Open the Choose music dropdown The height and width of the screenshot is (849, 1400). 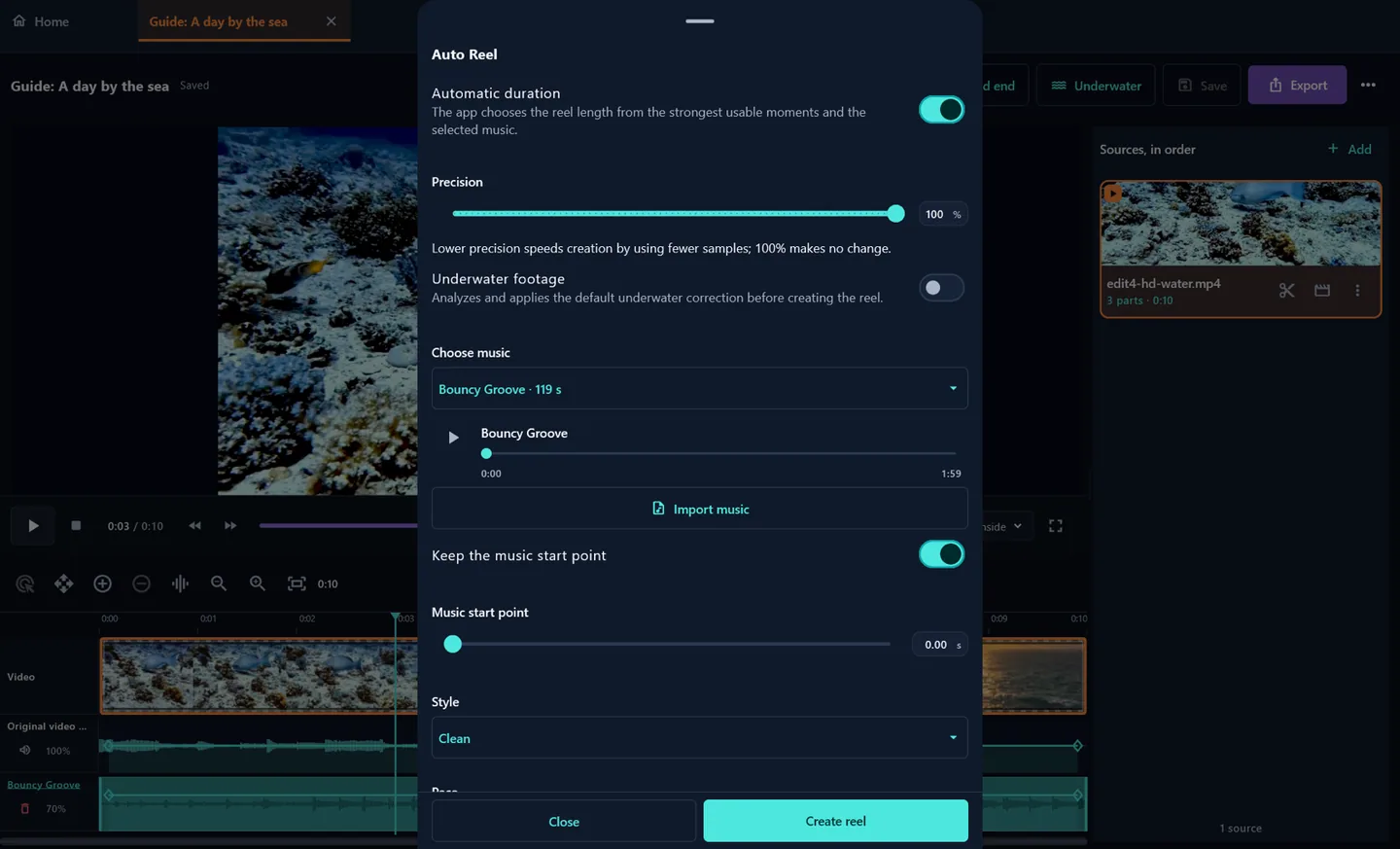click(x=700, y=389)
